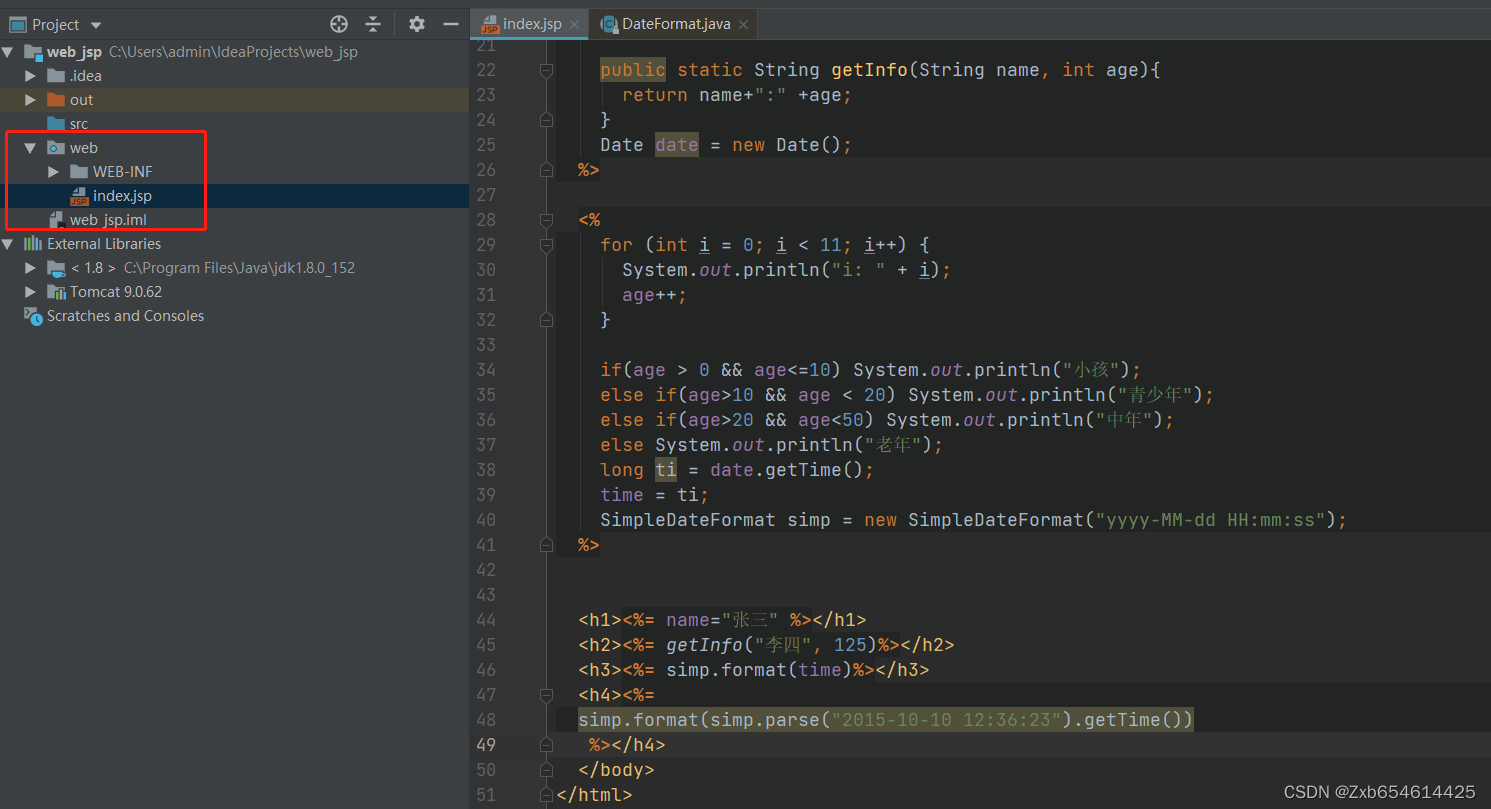
Task: Expand the JDK 1.8 library arrow
Action: [30, 268]
